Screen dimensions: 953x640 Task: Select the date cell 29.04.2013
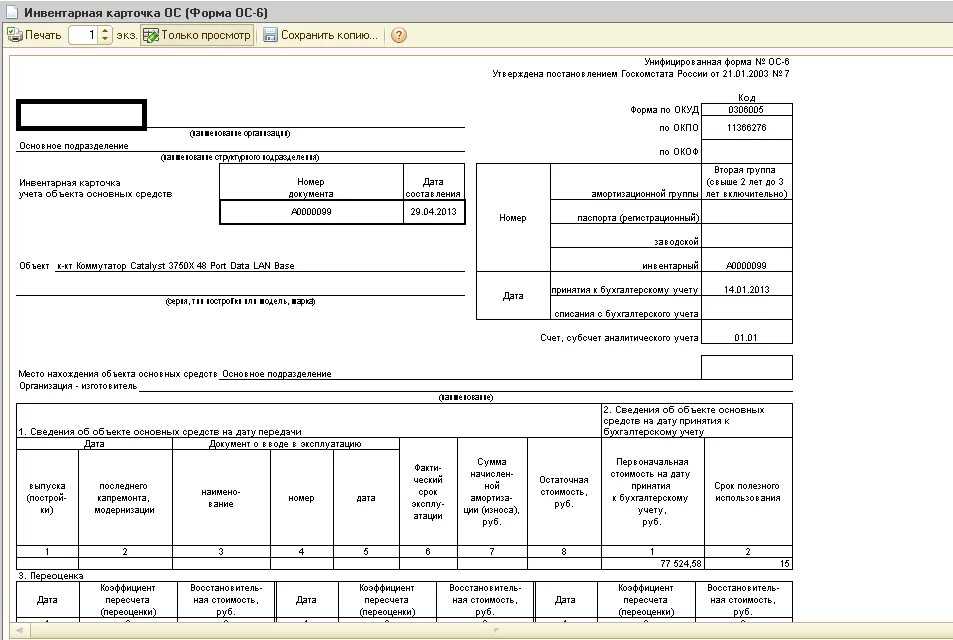click(433, 212)
